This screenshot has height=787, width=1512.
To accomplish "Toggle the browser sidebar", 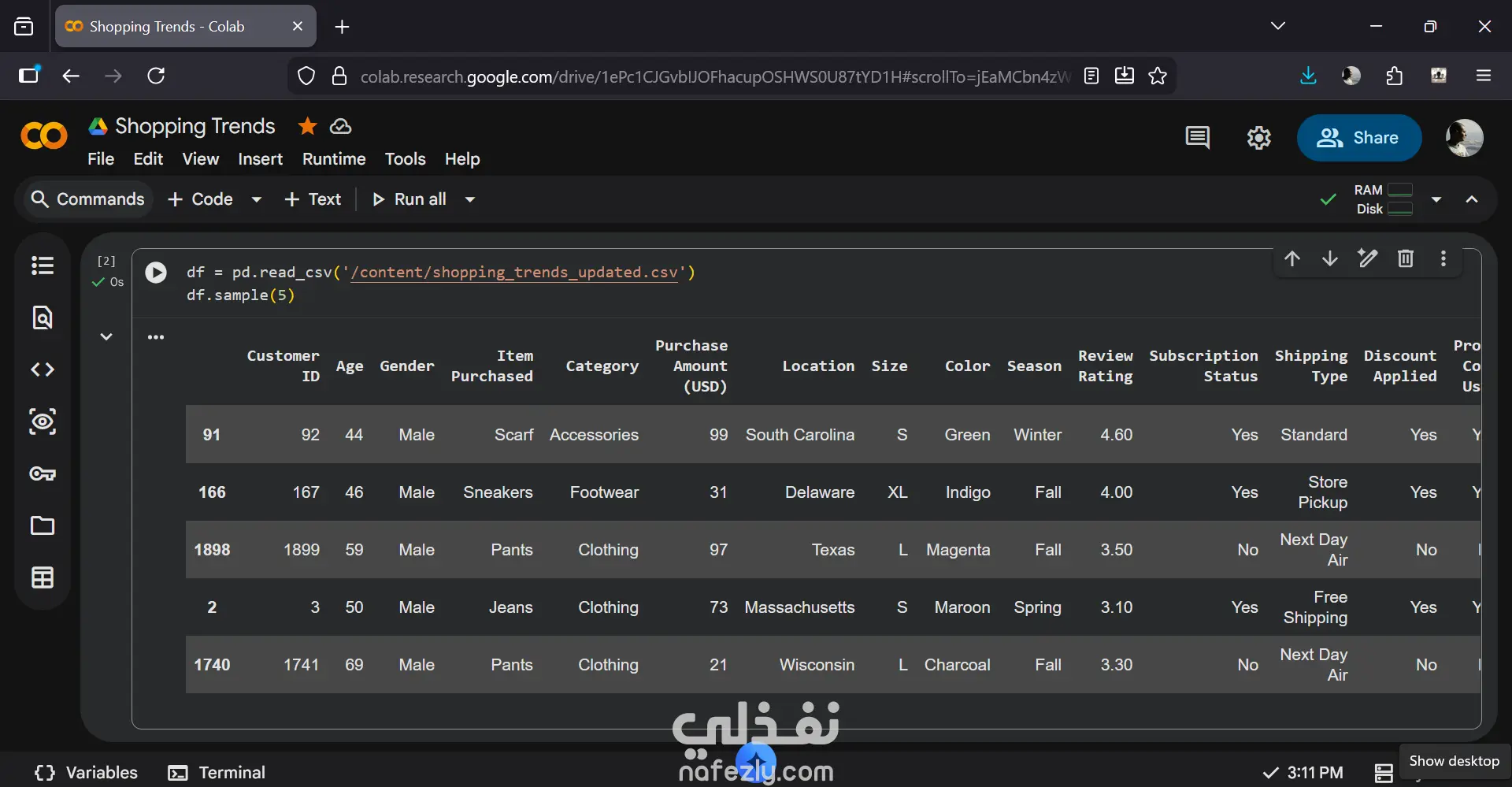I will pyautogui.click(x=29, y=75).
